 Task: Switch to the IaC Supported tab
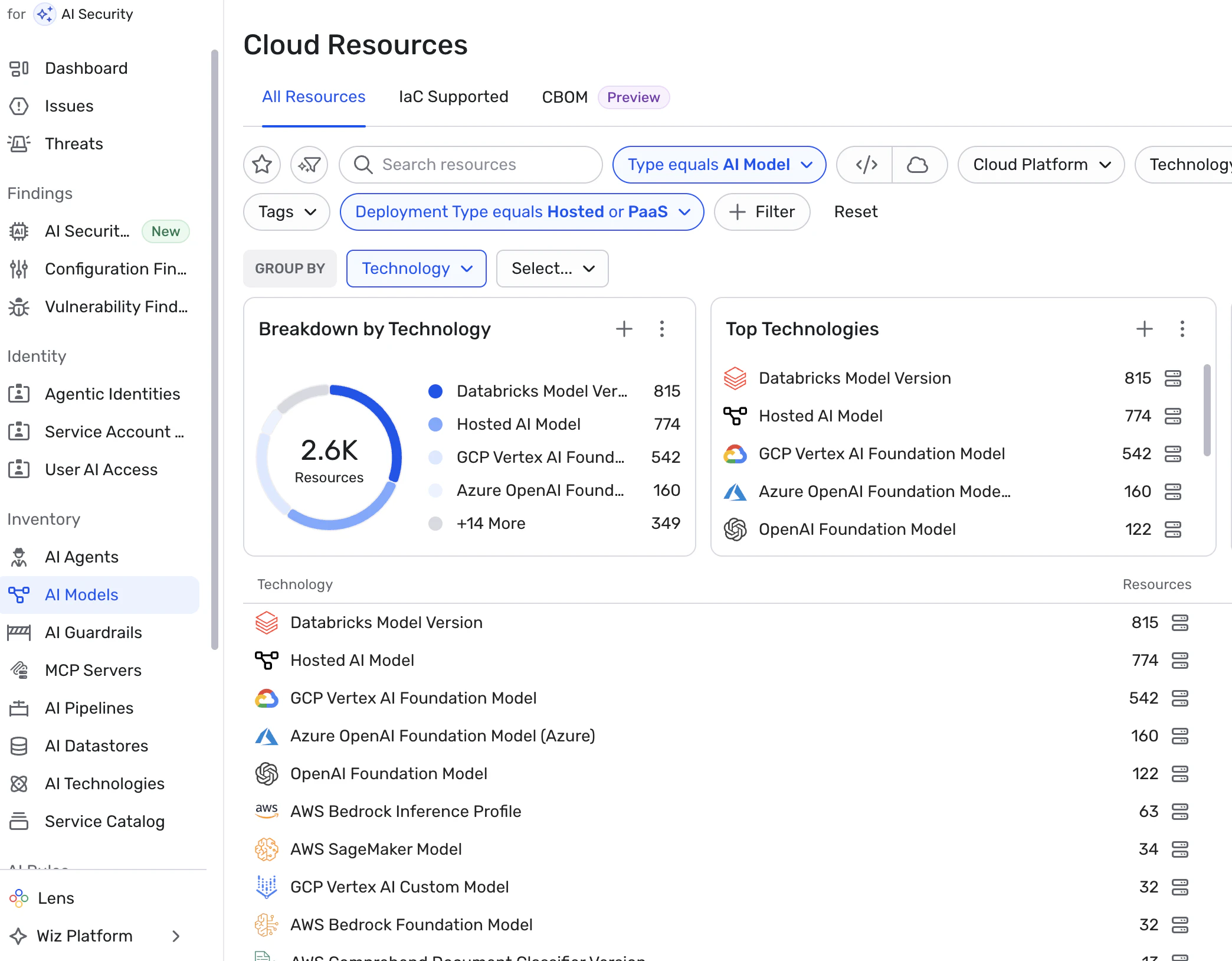pyautogui.click(x=453, y=97)
